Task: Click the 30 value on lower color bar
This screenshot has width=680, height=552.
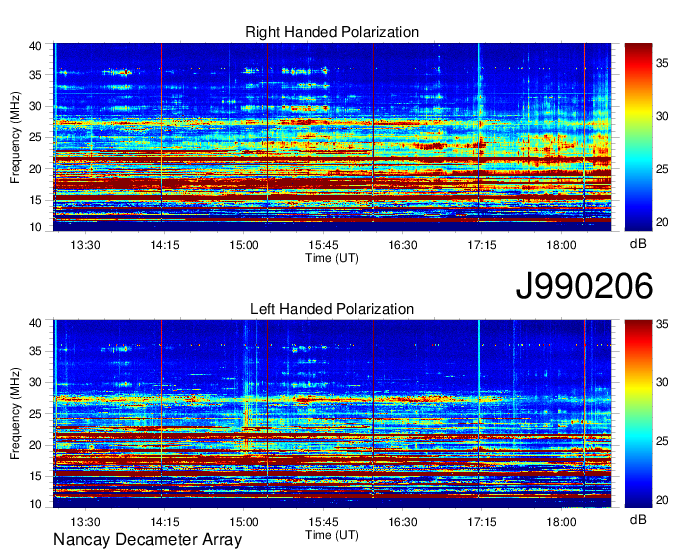Action: pos(662,382)
